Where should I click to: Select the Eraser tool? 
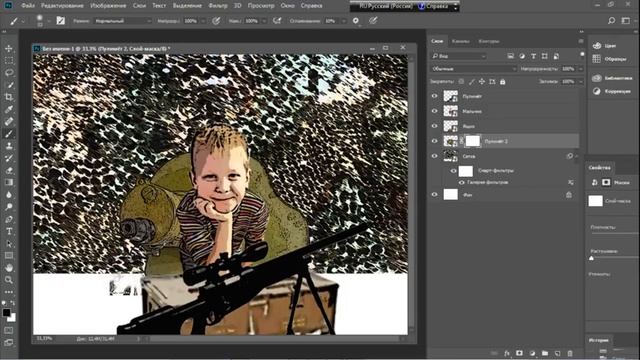click(x=9, y=170)
